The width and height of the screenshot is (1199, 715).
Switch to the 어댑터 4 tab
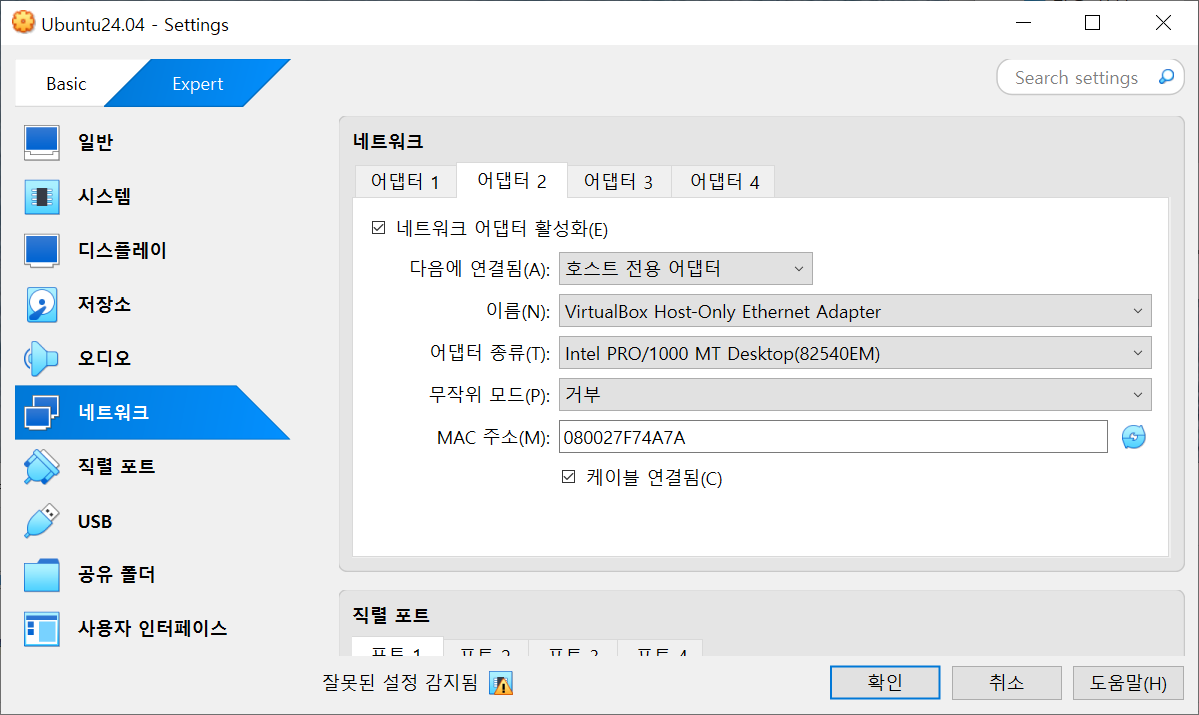[x=724, y=182]
